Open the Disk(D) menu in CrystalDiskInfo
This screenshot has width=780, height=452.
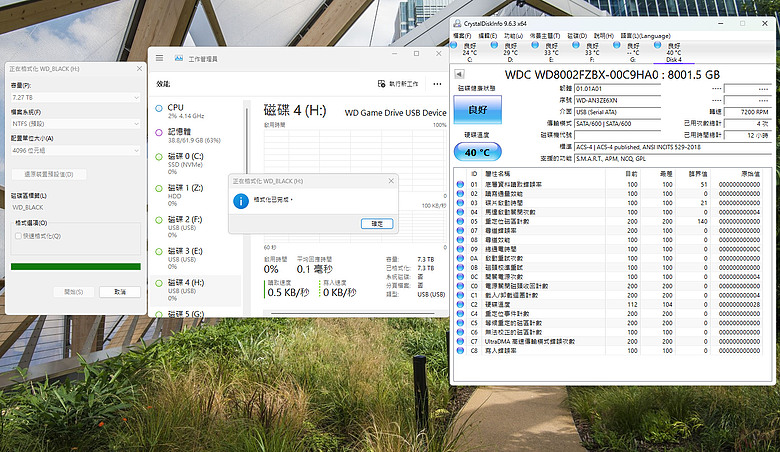(x=577, y=36)
